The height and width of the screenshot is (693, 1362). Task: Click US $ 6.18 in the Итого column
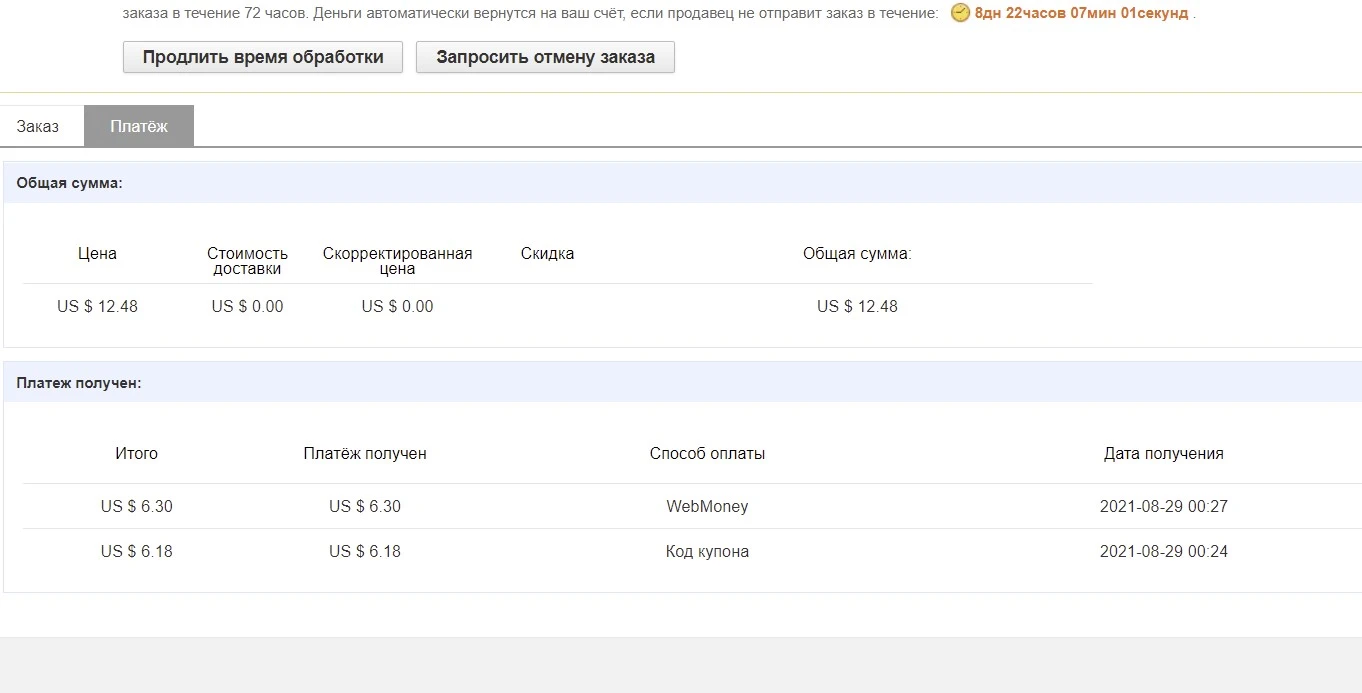point(136,551)
